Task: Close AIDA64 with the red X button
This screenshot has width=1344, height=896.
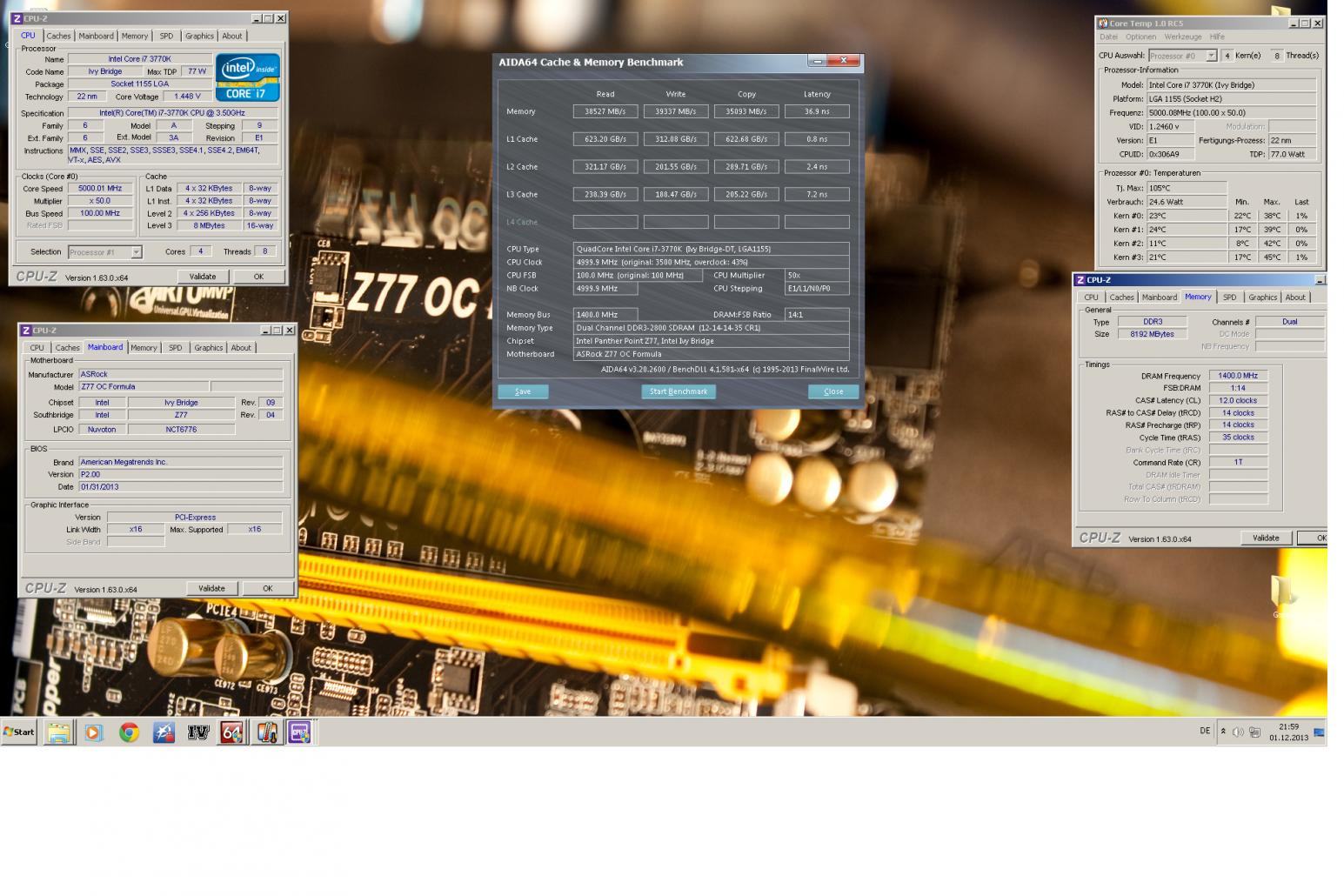Action: (x=844, y=61)
